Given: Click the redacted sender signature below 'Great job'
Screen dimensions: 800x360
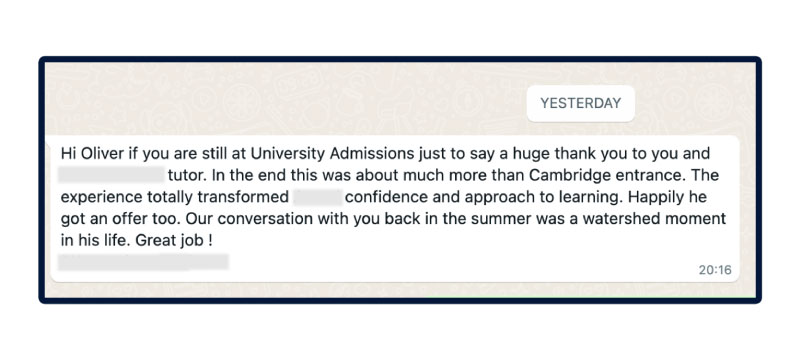Looking at the screenshot, I should tap(143, 262).
